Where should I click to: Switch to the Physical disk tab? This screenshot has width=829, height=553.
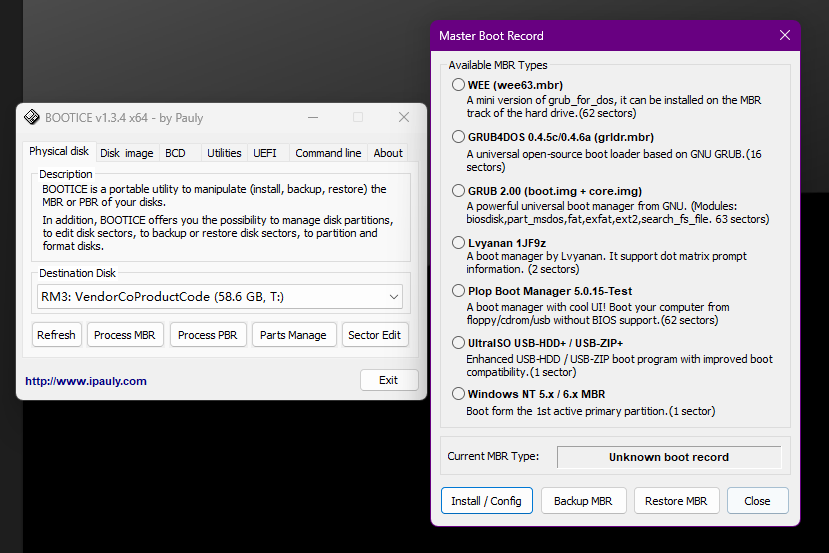point(59,151)
